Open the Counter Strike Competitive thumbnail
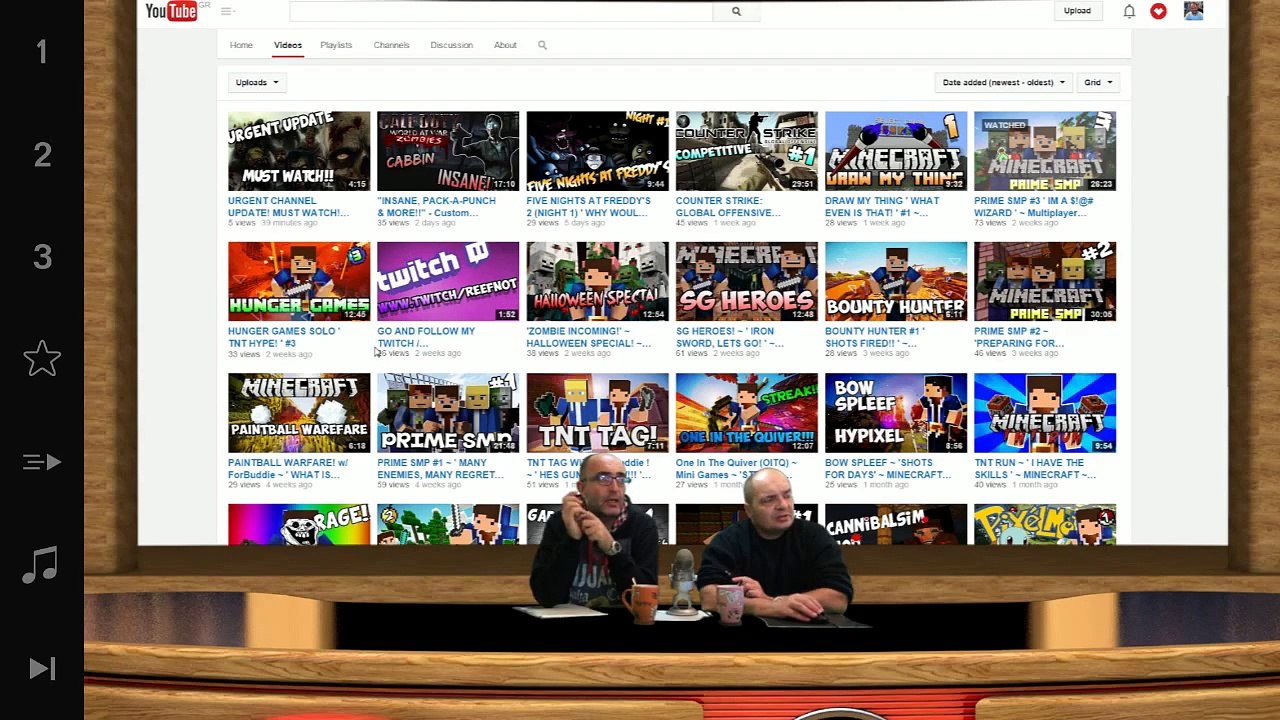1280x720 pixels. click(x=746, y=151)
